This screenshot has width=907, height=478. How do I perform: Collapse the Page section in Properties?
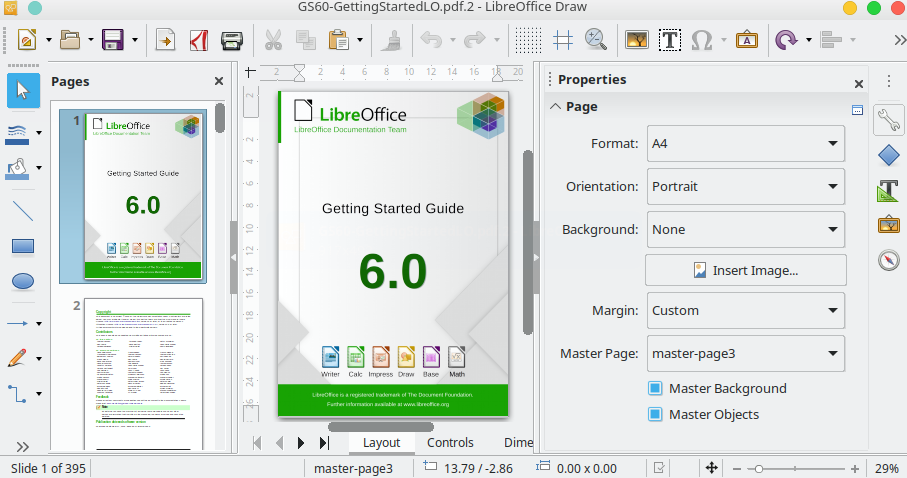click(554, 106)
